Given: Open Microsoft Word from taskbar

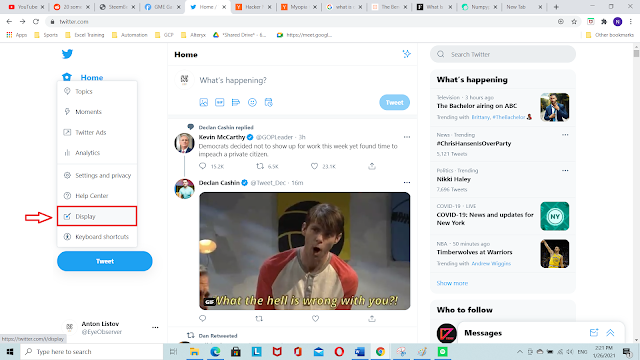Looking at the screenshot, I should [359, 351].
